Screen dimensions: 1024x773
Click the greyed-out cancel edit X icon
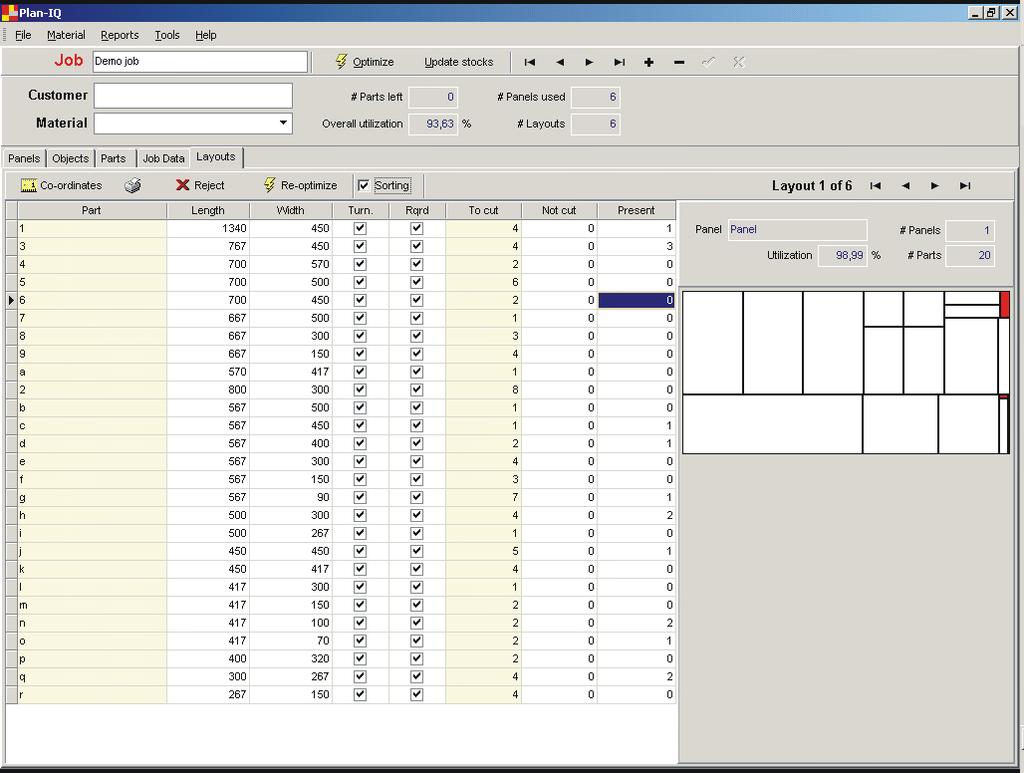point(739,62)
